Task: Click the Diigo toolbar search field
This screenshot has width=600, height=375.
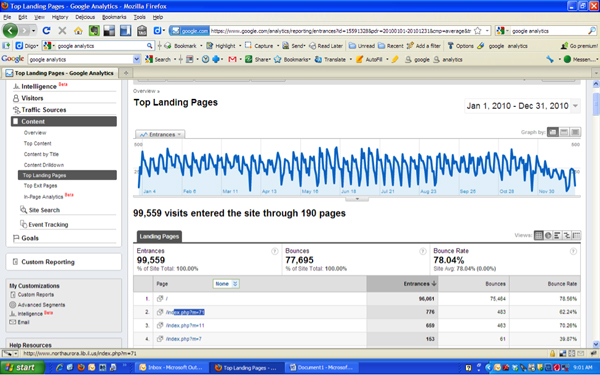Action: tap(102, 46)
